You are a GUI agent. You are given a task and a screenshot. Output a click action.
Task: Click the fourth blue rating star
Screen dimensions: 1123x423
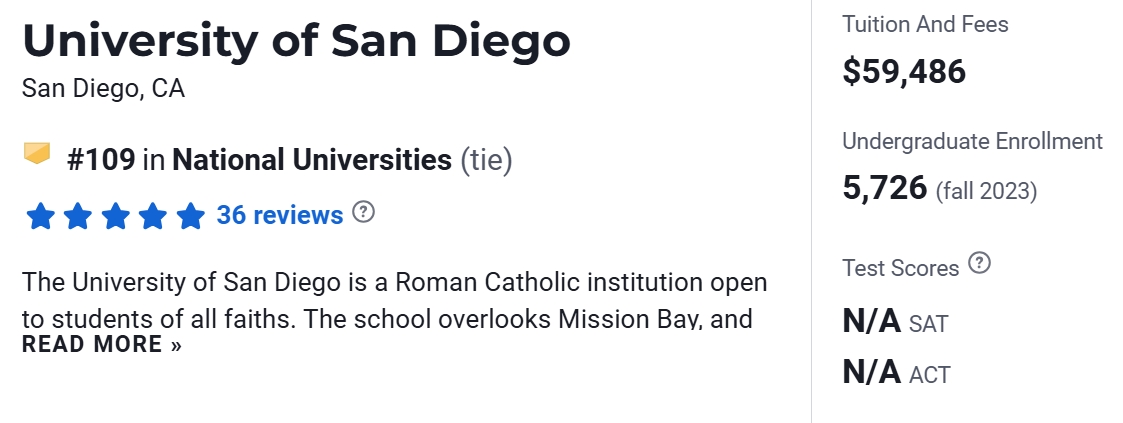click(152, 216)
